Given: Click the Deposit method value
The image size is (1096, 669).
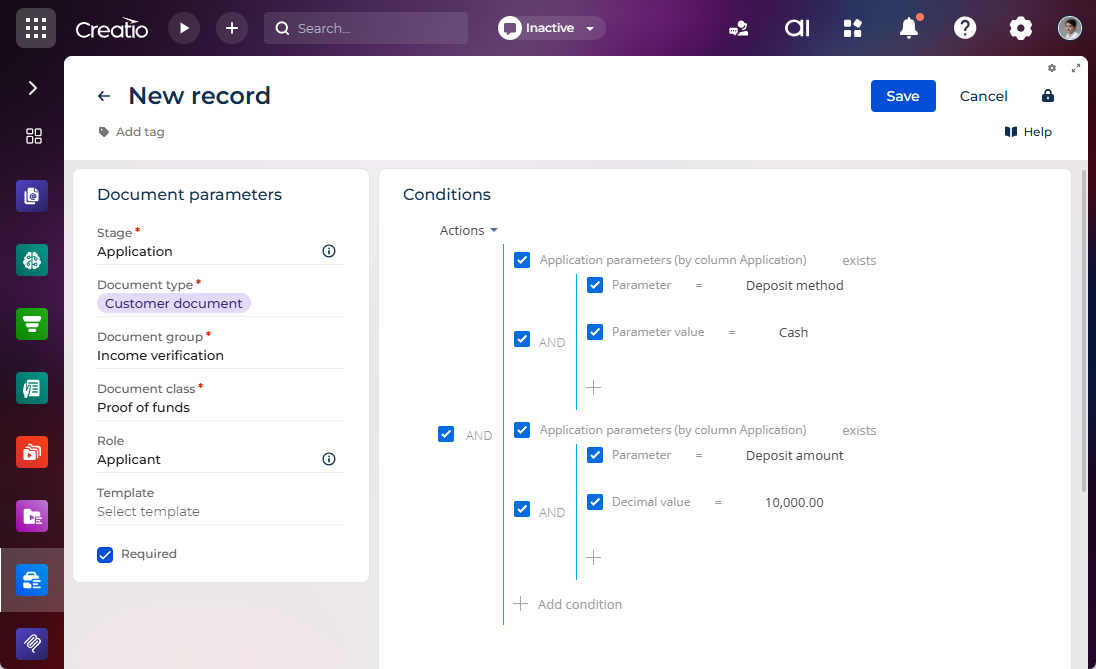Looking at the screenshot, I should tap(795, 285).
